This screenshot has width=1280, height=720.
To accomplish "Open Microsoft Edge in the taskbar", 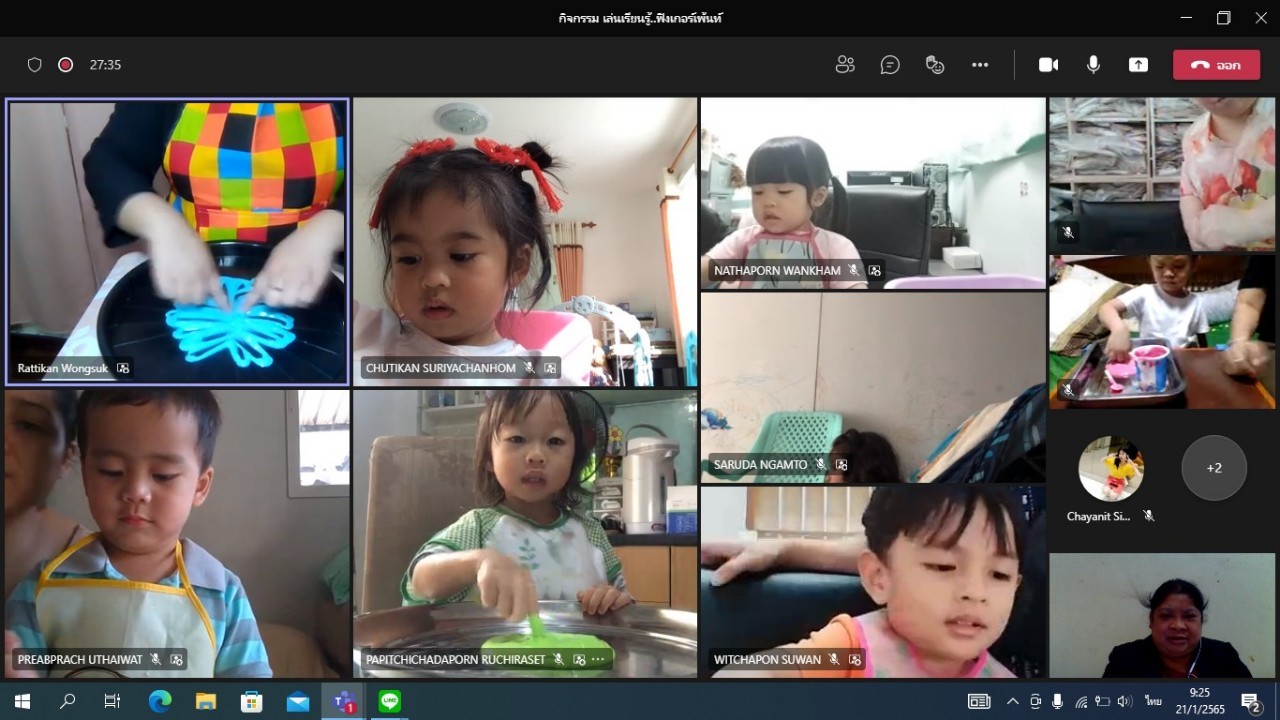I will [160, 702].
